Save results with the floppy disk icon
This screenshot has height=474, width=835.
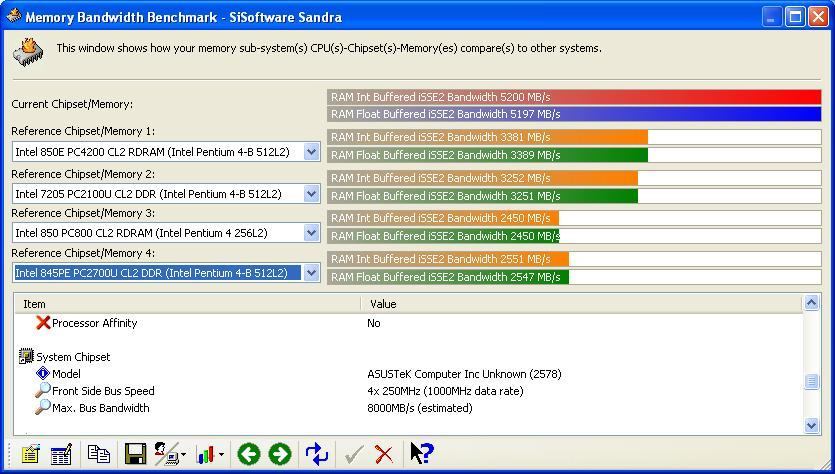click(x=135, y=454)
